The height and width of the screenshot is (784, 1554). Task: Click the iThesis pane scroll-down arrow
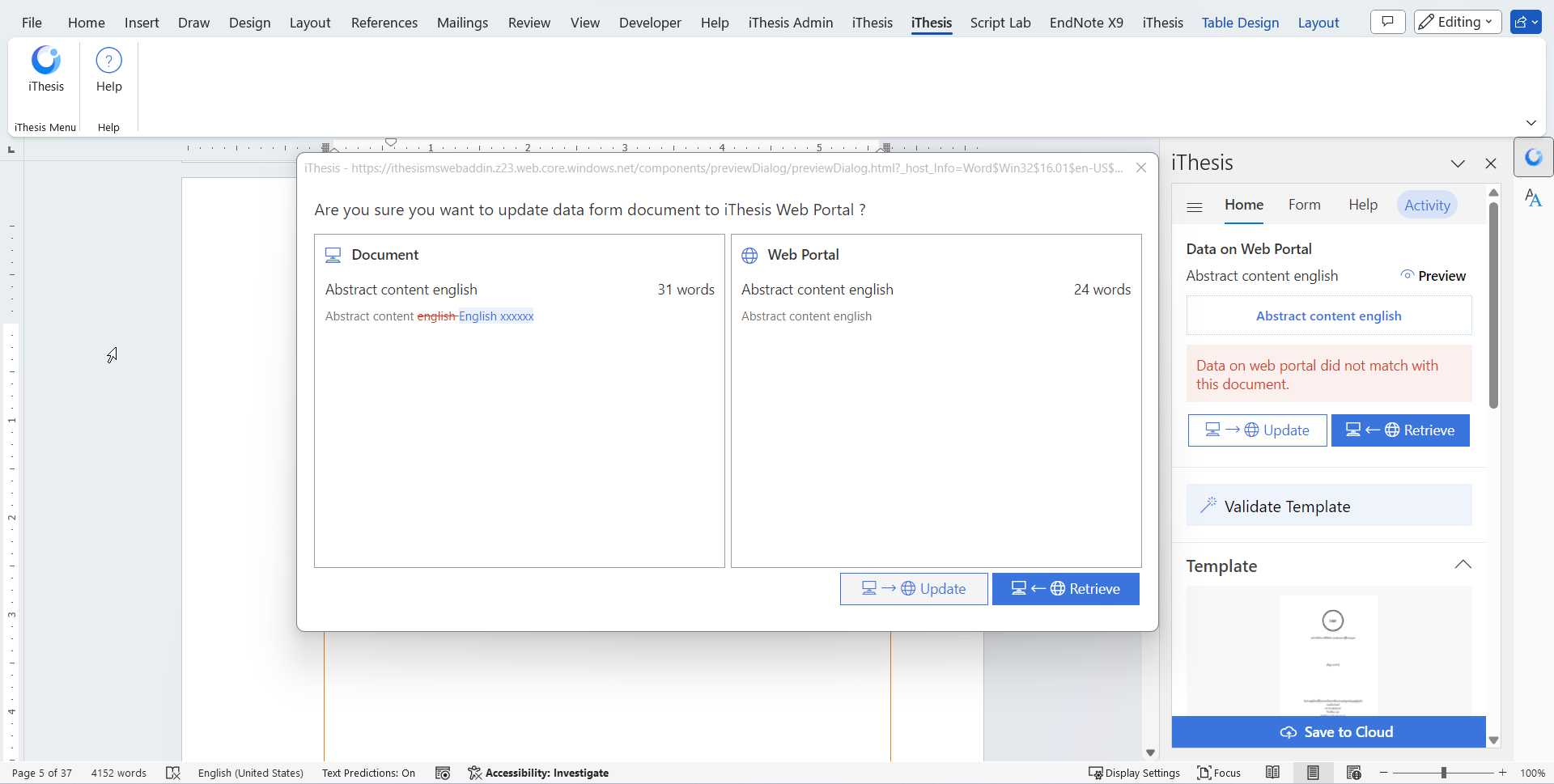click(1494, 740)
